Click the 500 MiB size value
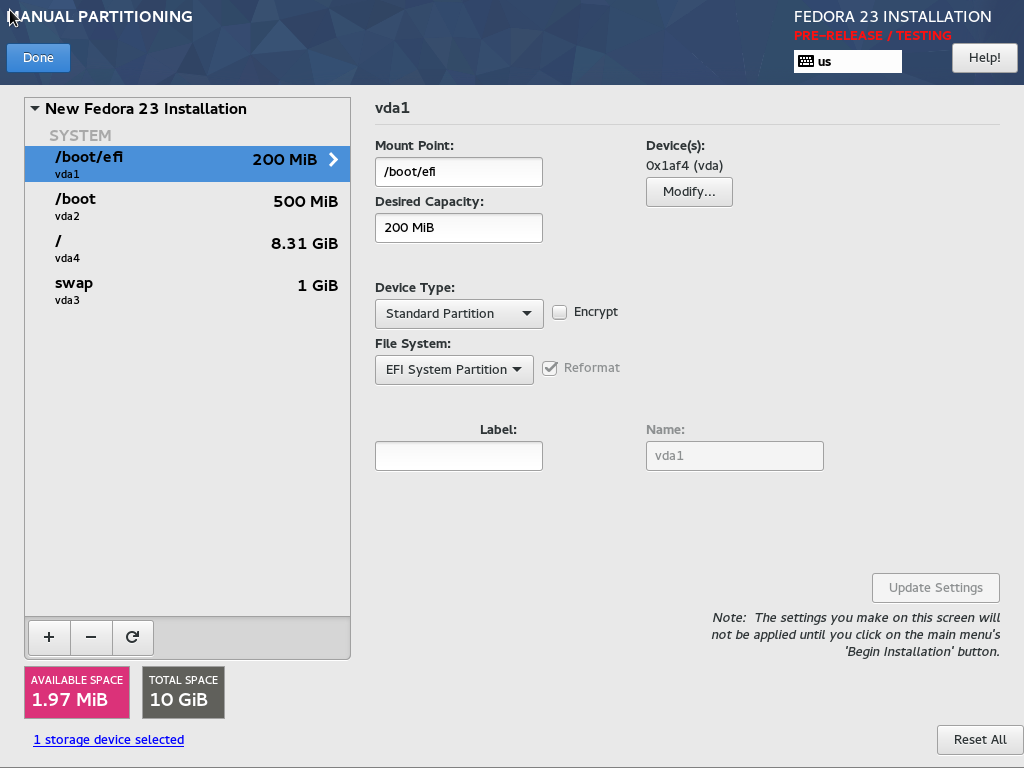Viewport: 1024px width, 768px height. coord(306,202)
